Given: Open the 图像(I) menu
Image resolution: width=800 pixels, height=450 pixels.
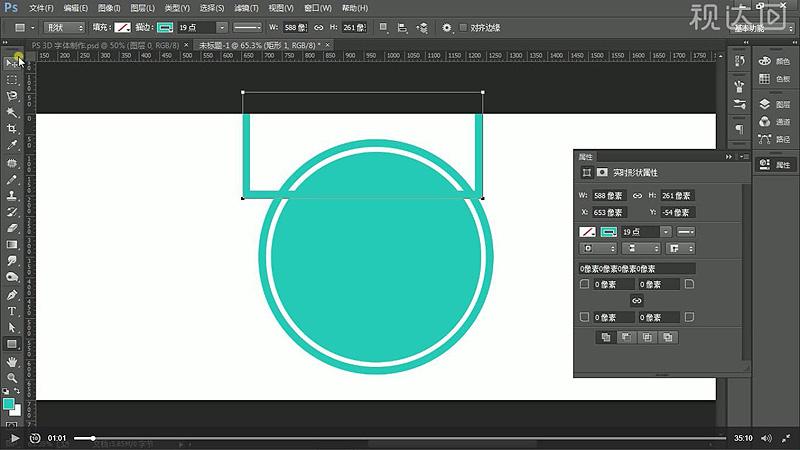Looking at the screenshot, I should coord(109,8).
